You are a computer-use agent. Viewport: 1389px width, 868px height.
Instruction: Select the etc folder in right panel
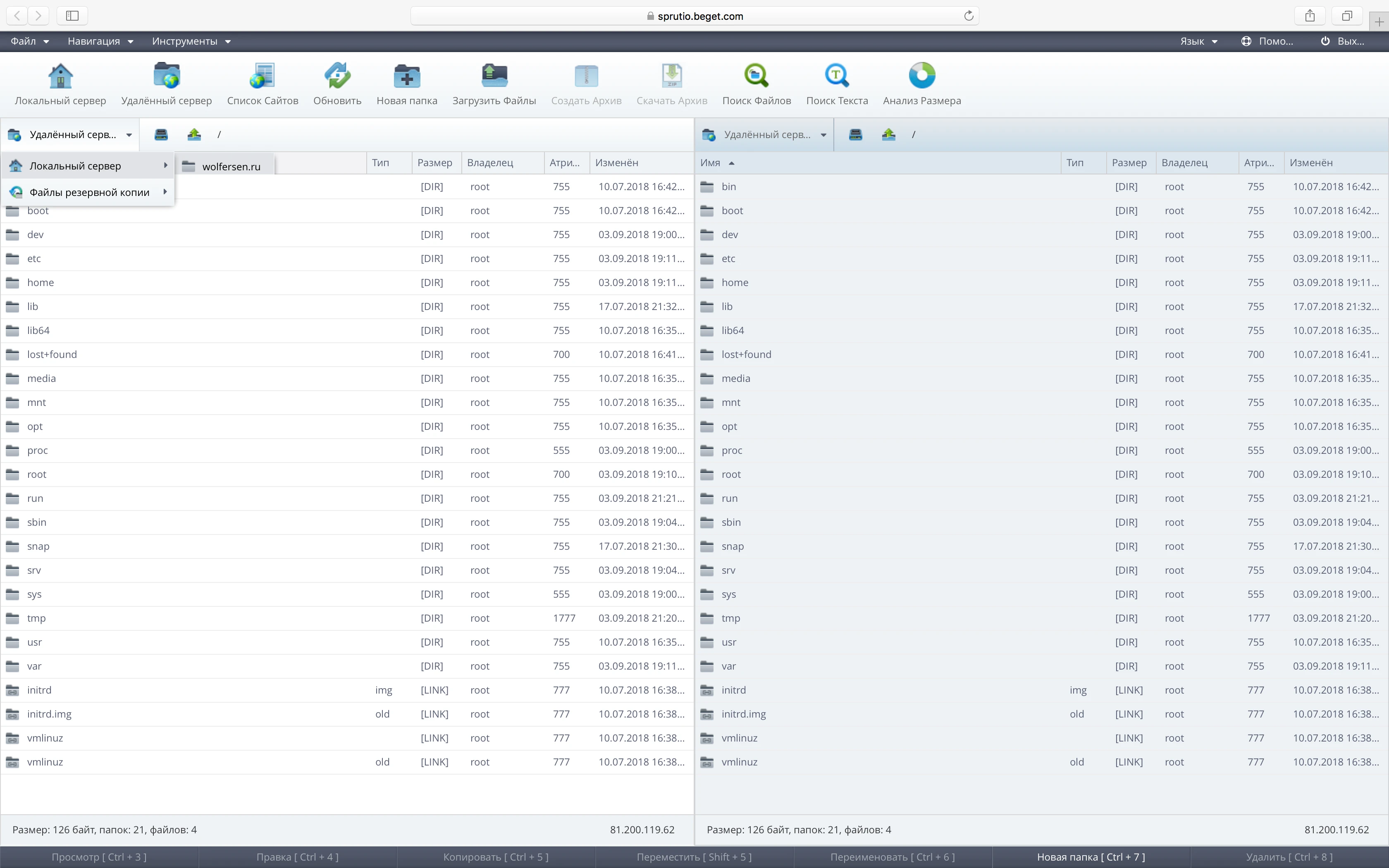(728, 258)
